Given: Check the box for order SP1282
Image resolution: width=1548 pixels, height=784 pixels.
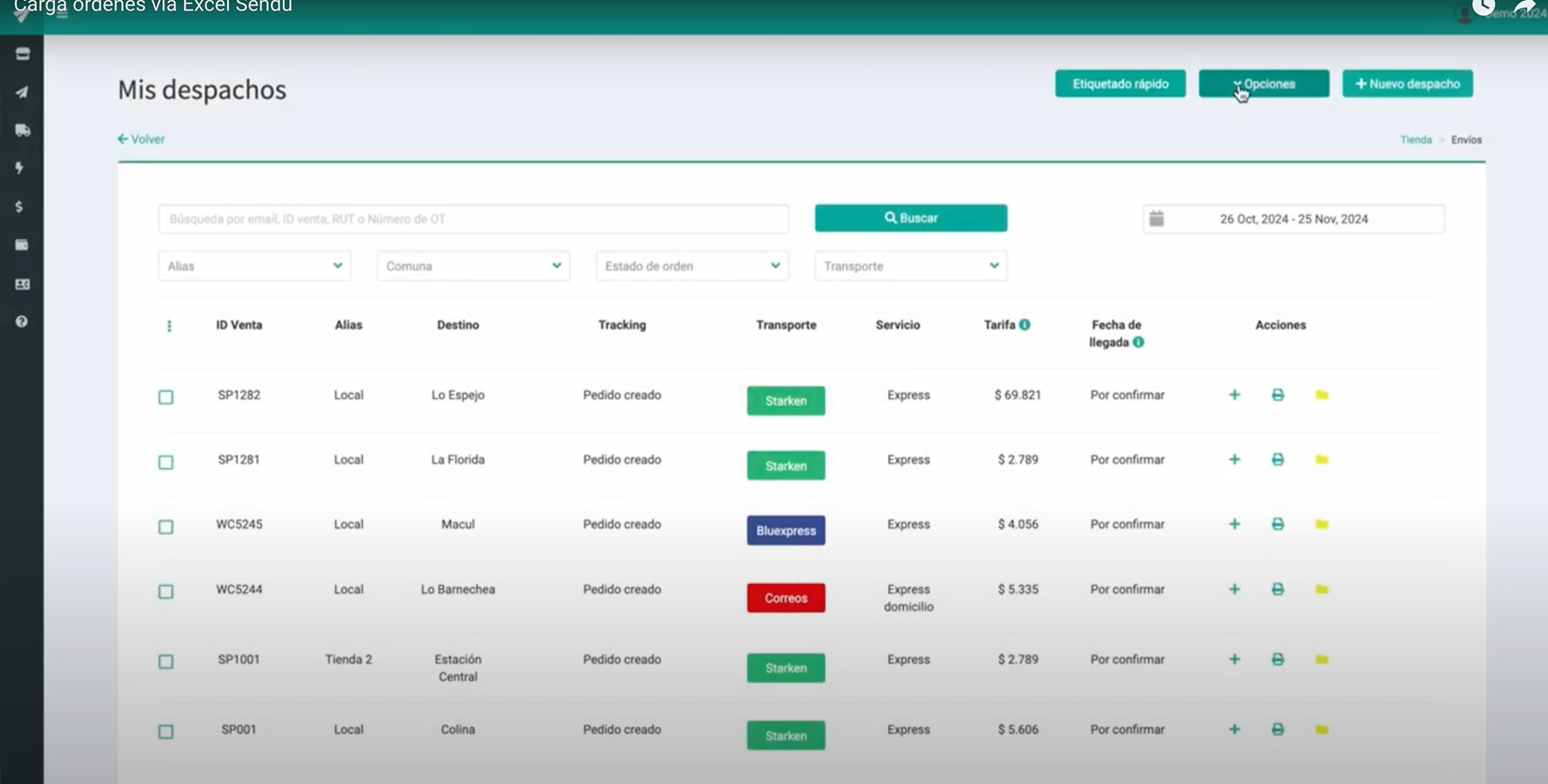Looking at the screenshot, I should [166, 397].
